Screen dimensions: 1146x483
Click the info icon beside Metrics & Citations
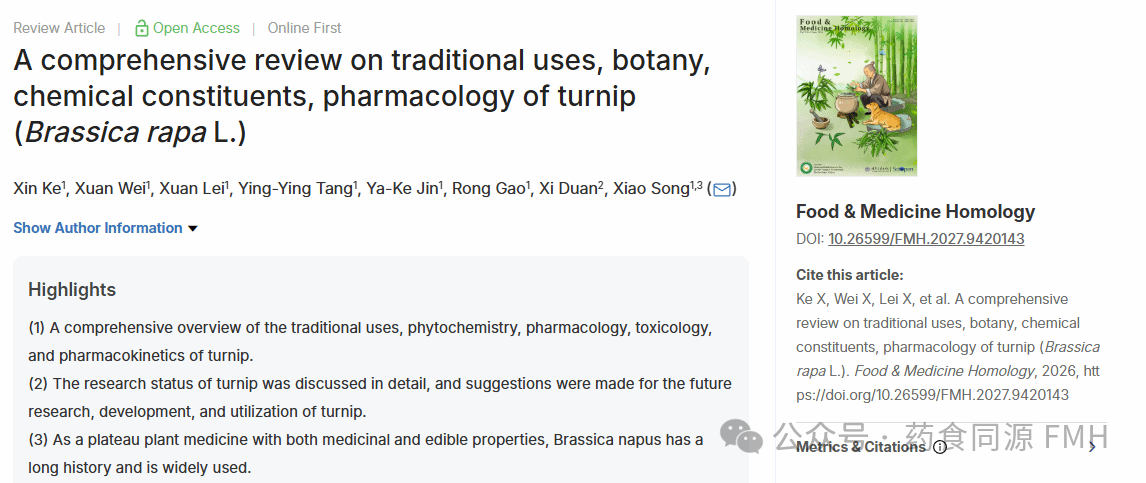coord(940,447)
